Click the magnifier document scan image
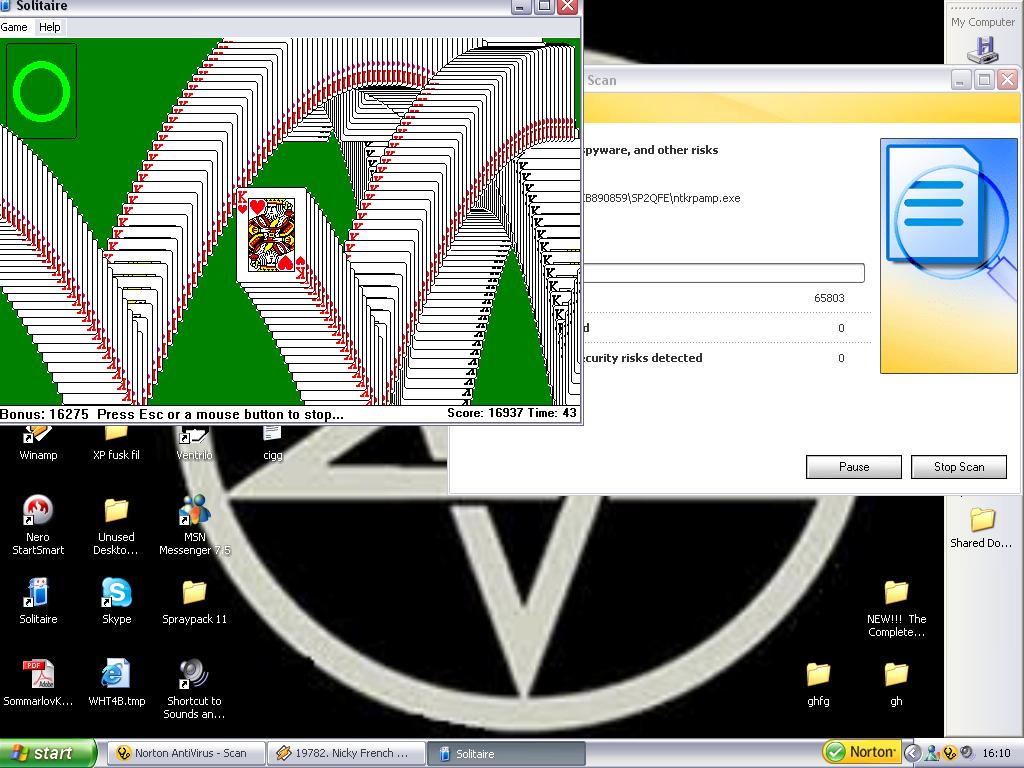1024x768 pixels. click(949, 255)
